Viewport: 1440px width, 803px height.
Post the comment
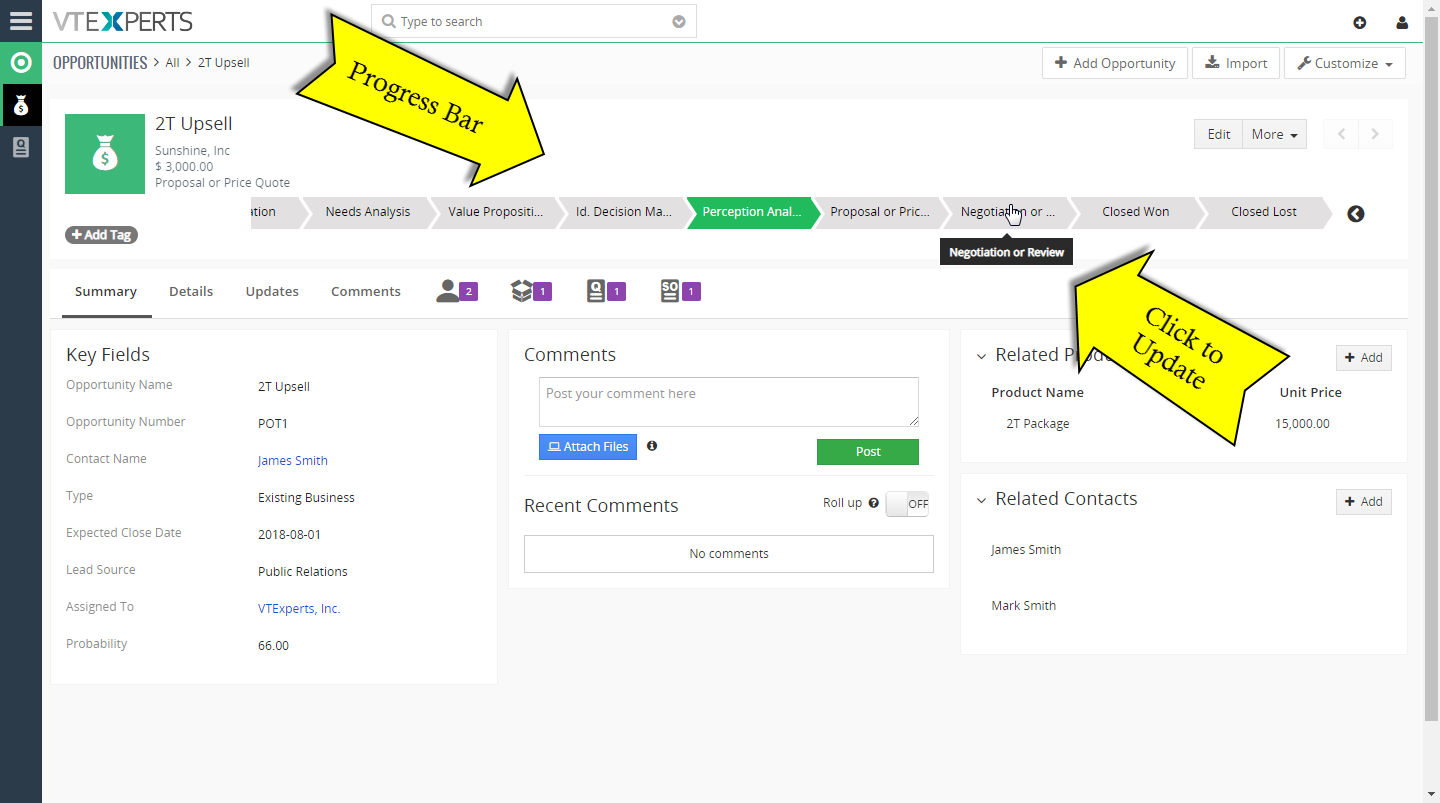pos(868,452)
